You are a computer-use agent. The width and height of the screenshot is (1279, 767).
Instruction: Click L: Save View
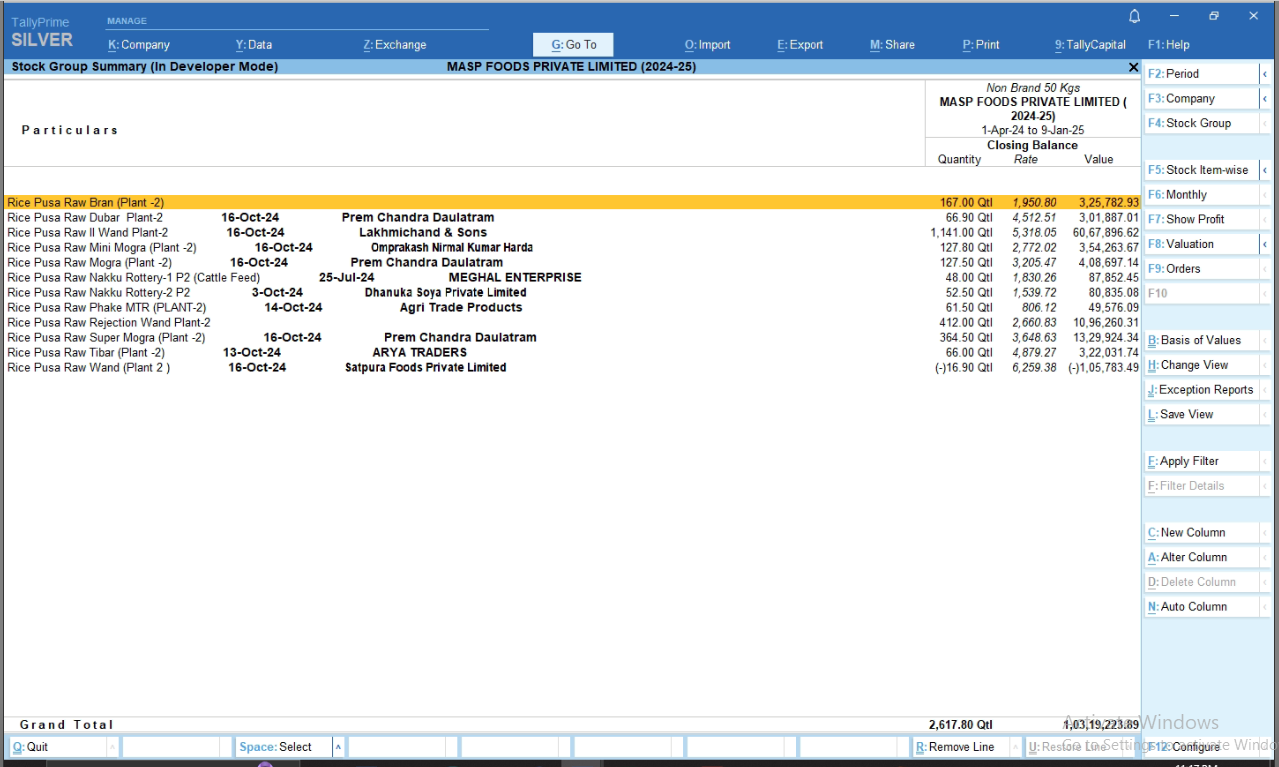tap(1201, 414)
